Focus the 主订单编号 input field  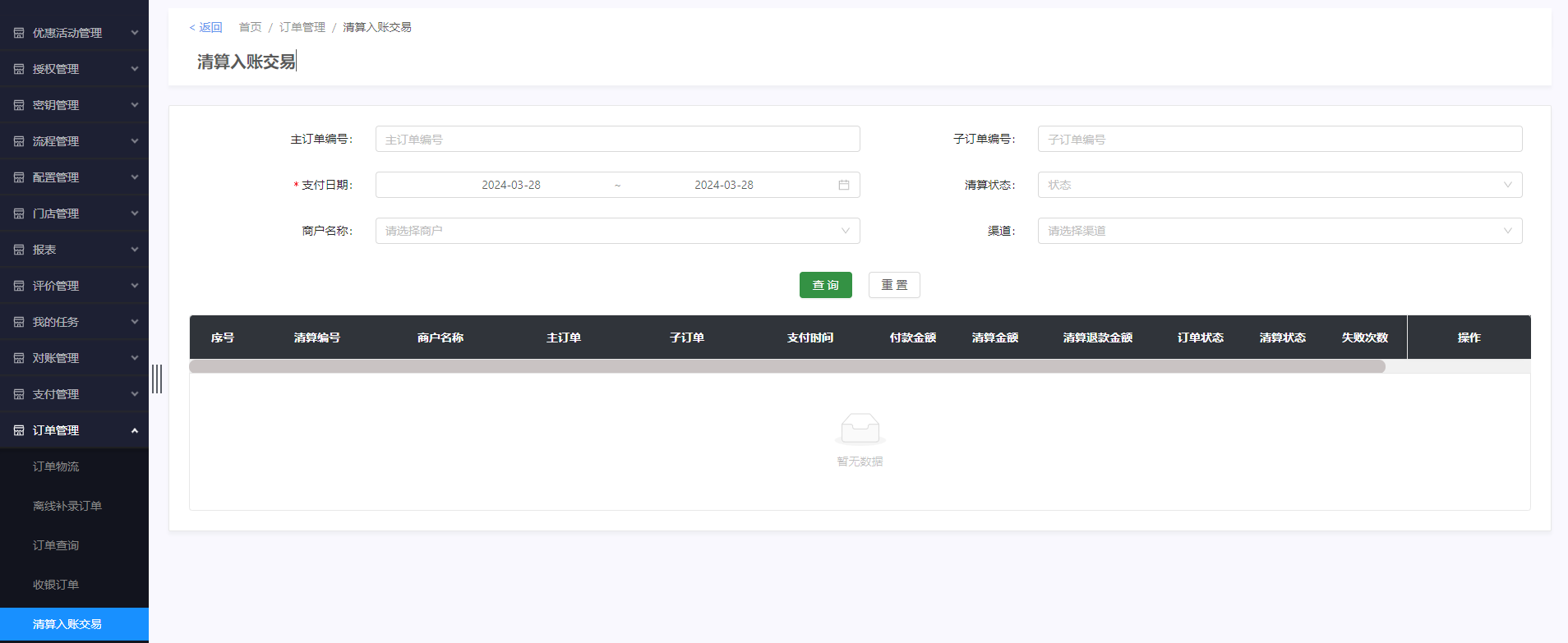click(617, 139)
